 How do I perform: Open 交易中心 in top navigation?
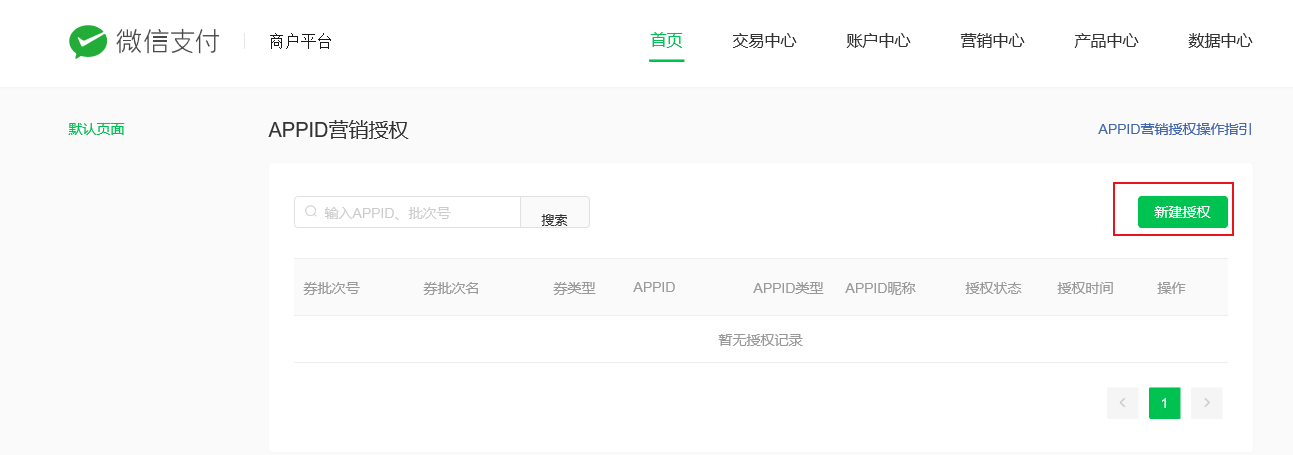[764, 41]
